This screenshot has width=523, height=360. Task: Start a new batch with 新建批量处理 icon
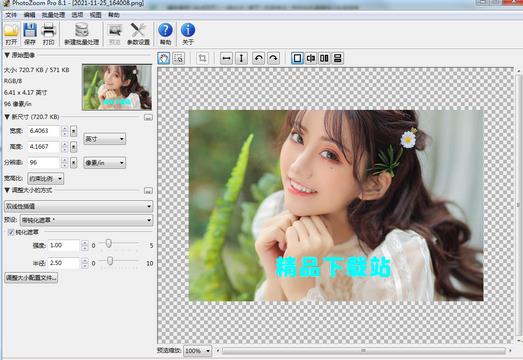tap(82, 34)
